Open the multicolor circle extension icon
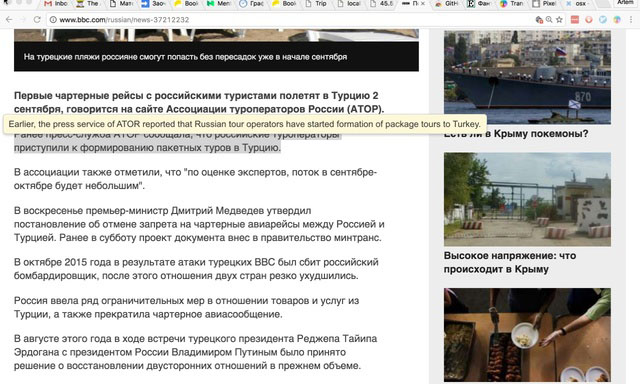640x384 pixels. pyautogui.click(x=617, y=20)
